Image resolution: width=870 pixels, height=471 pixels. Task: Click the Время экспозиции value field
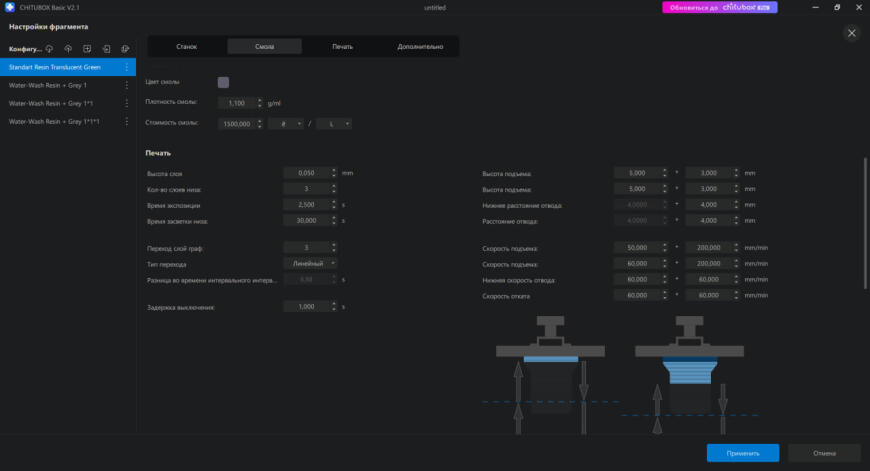coord(306,205)
